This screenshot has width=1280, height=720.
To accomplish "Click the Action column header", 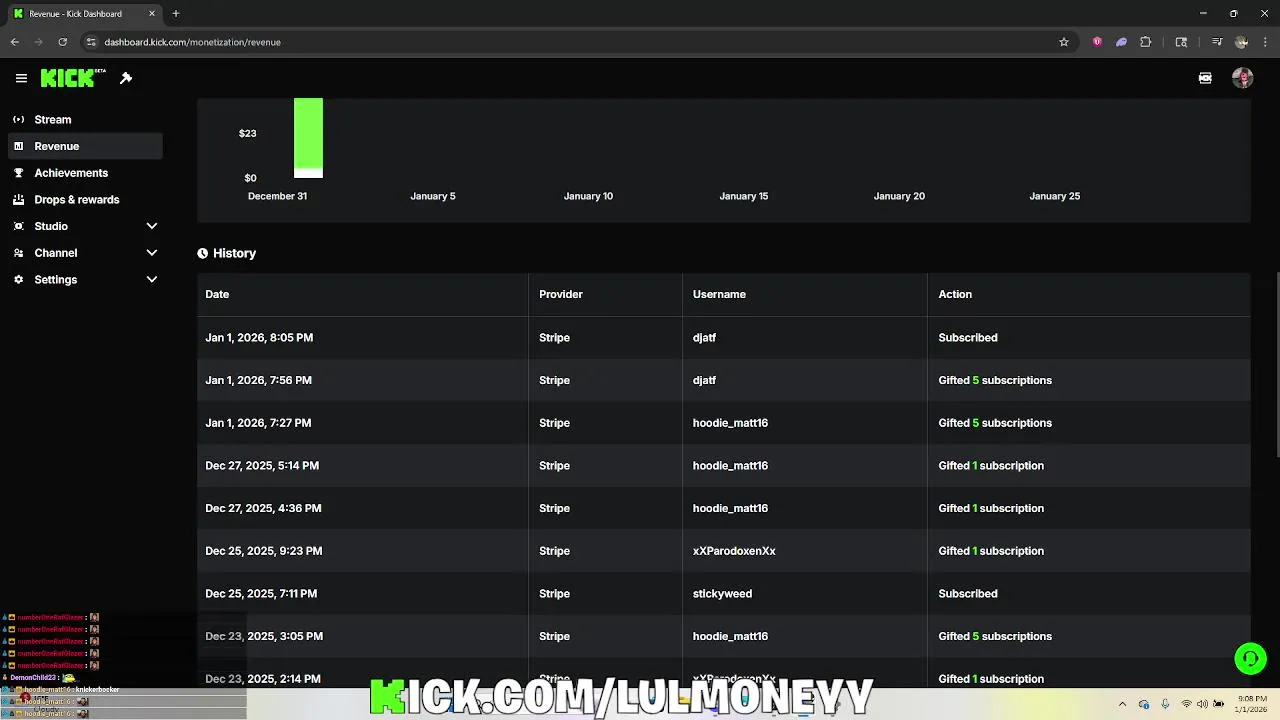I will [955, 294].
